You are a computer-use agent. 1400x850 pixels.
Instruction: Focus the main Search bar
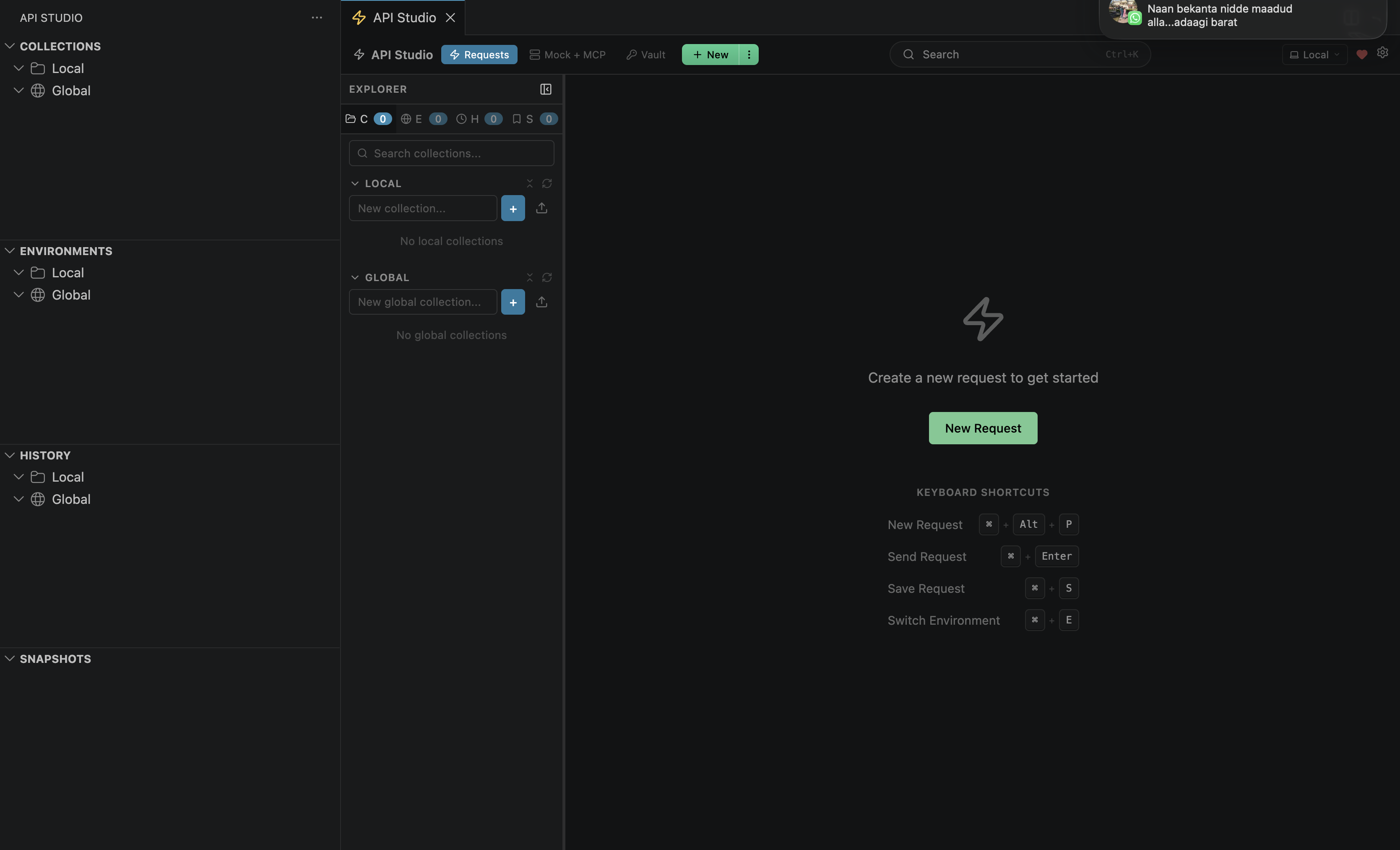(x=1020, y=55)
